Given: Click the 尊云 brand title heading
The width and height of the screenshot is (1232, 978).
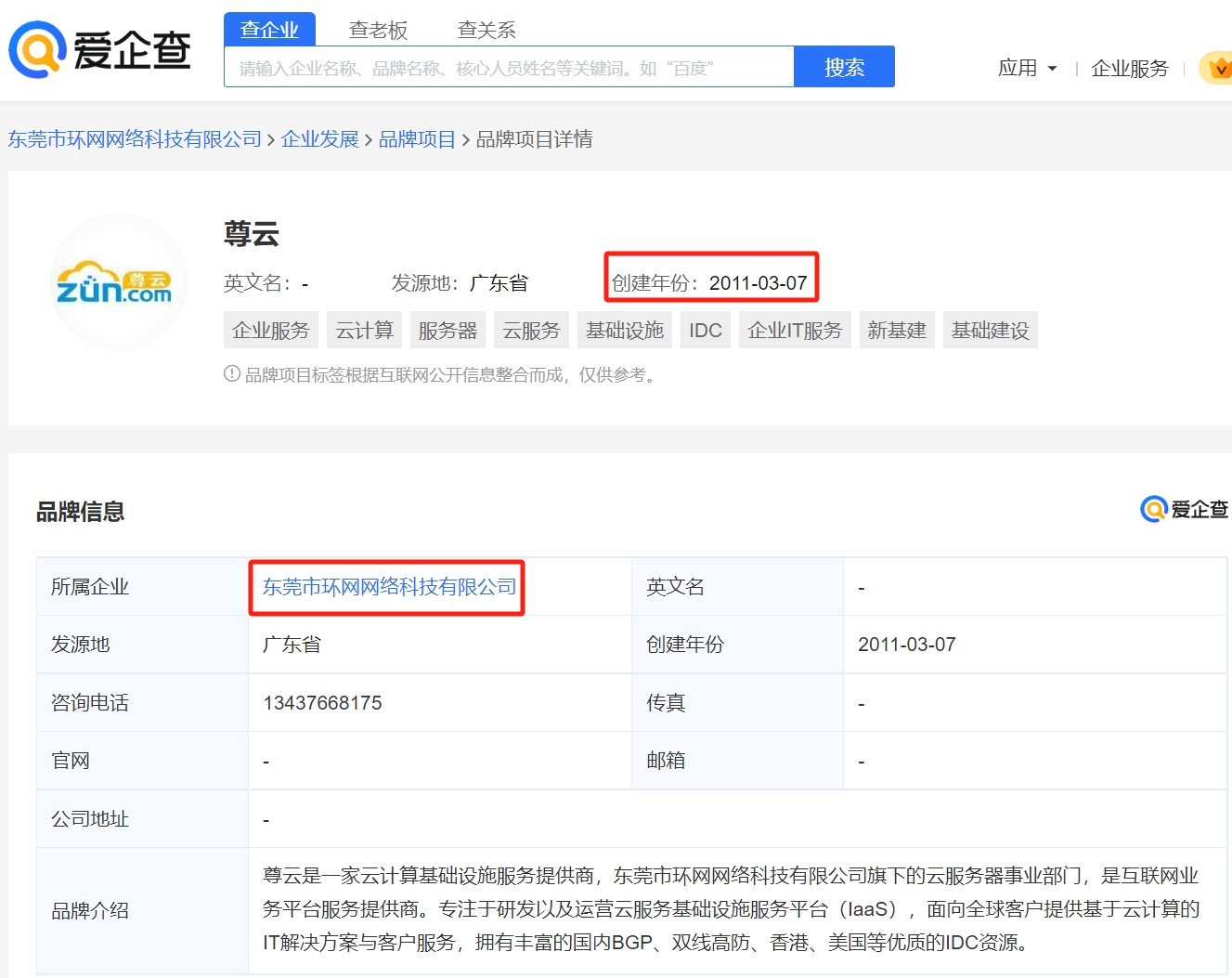Looking at the screenshot, I should [x=252, y=232].
